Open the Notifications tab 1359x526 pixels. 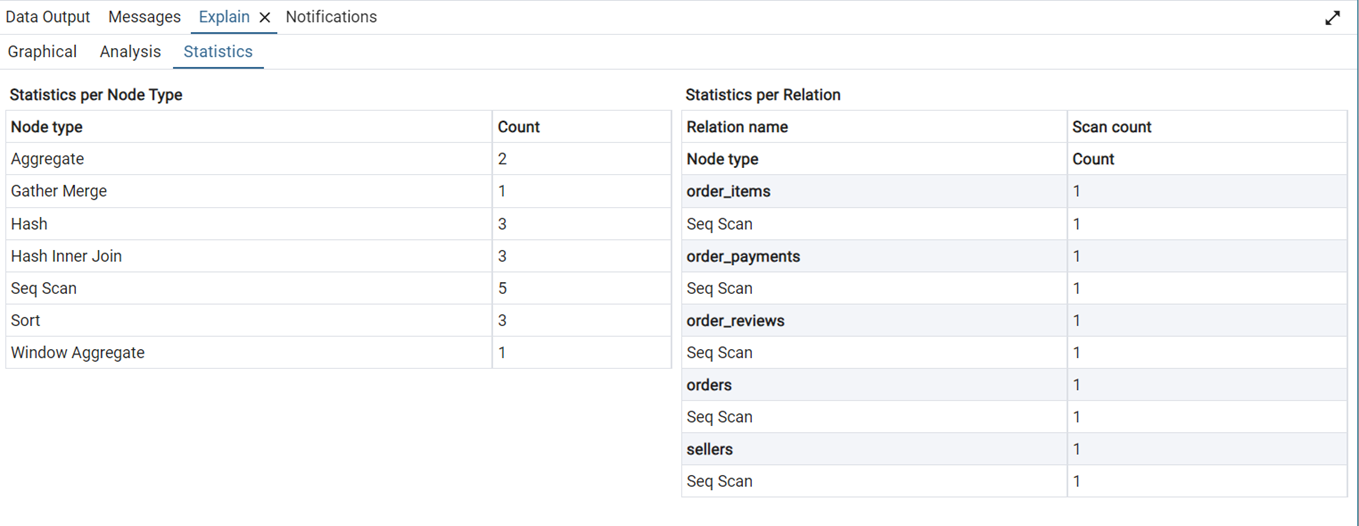click(x=331, y=17)
